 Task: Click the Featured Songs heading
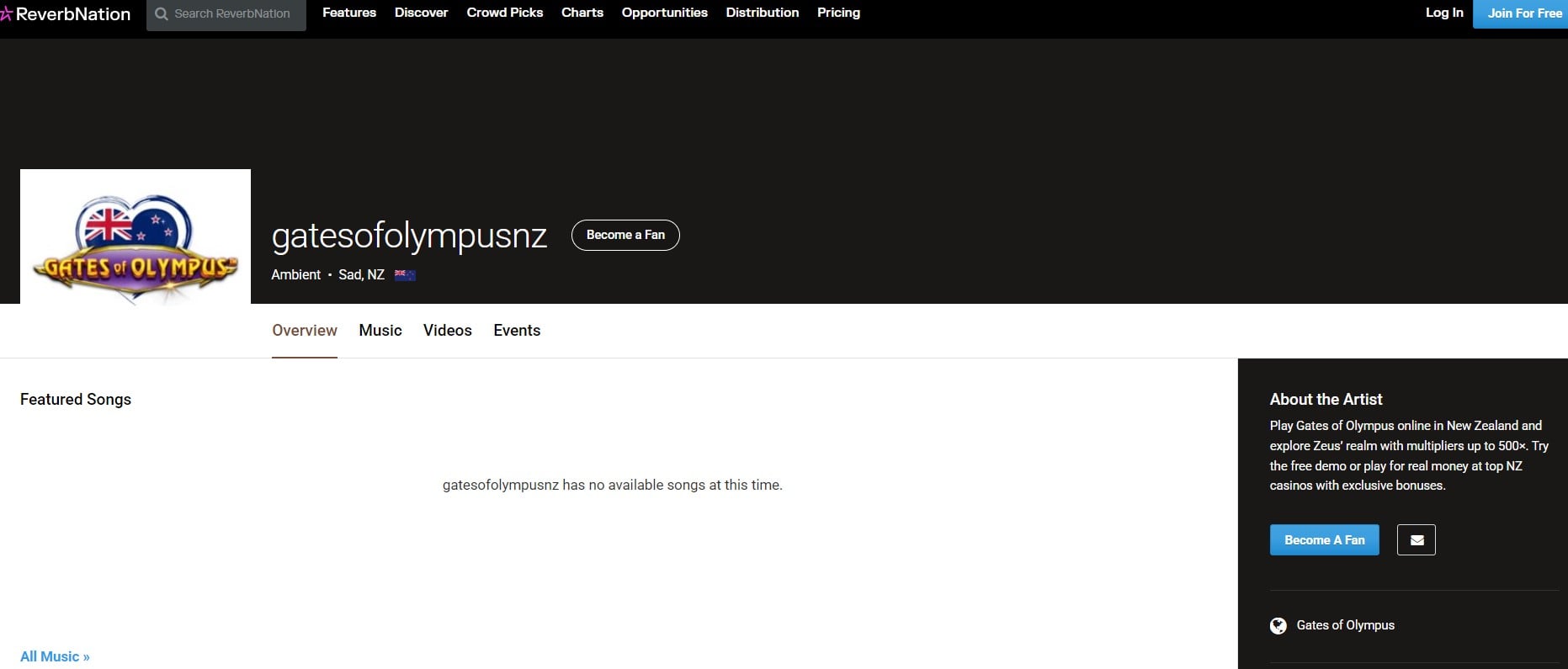point(76,400)
